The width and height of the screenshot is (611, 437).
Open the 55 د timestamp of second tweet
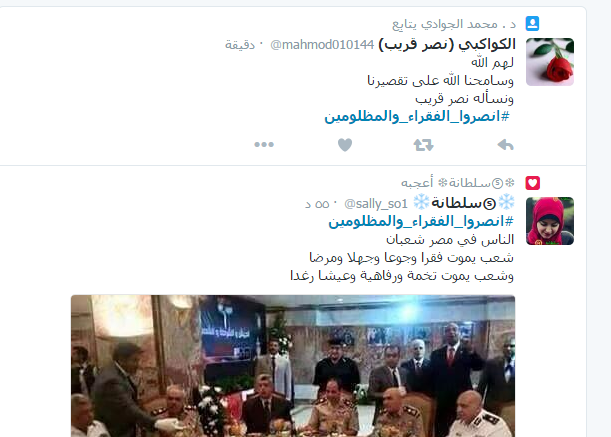click(317, 204)
